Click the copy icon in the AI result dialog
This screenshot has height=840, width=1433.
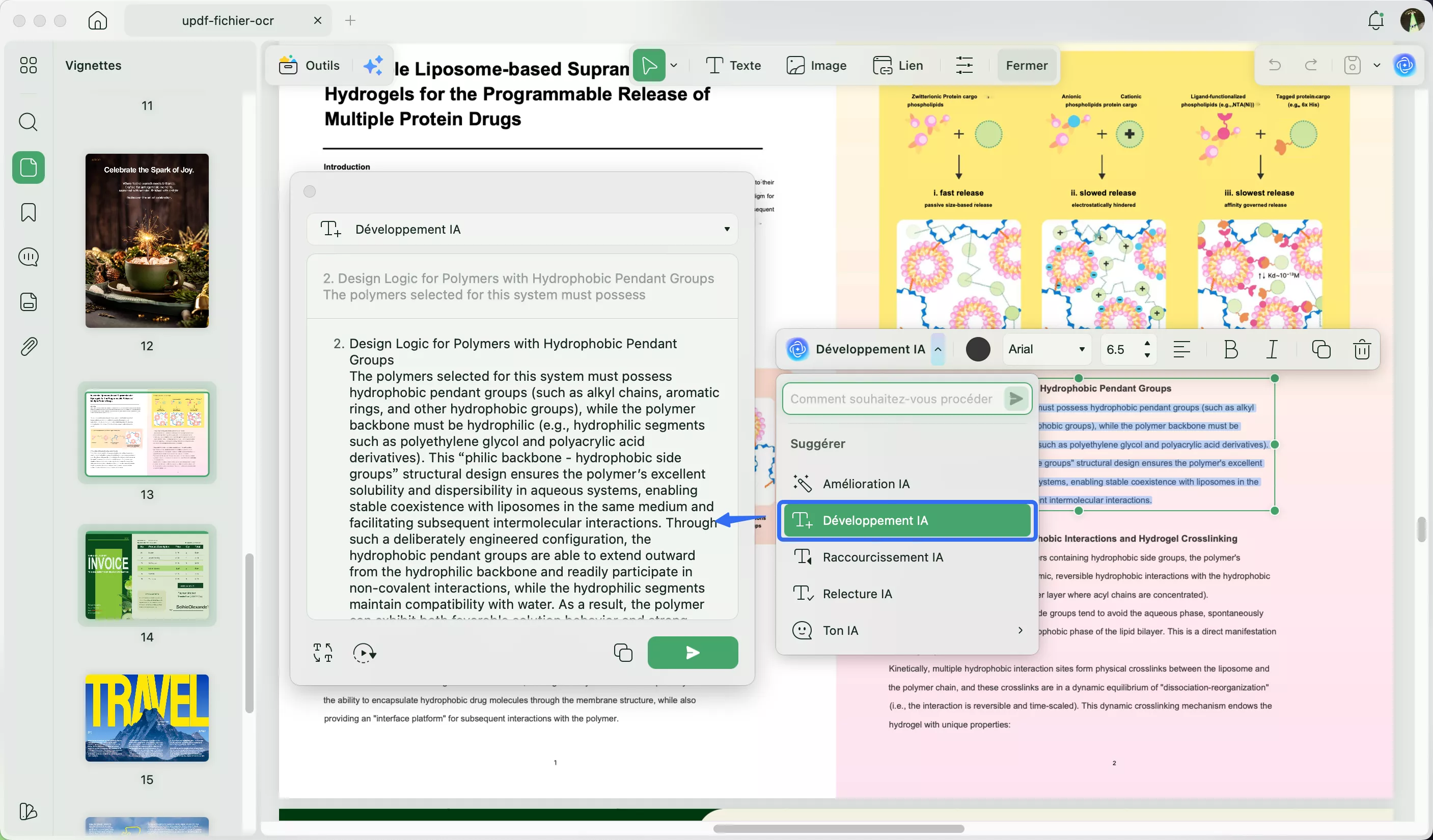pos(623,653)
